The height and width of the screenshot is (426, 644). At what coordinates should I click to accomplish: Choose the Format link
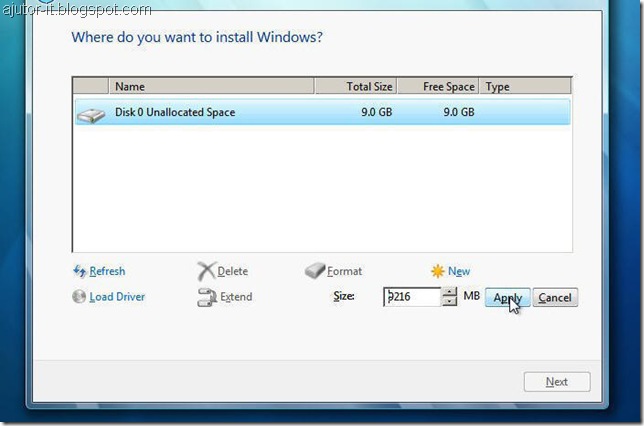click(x=345, y=271)
